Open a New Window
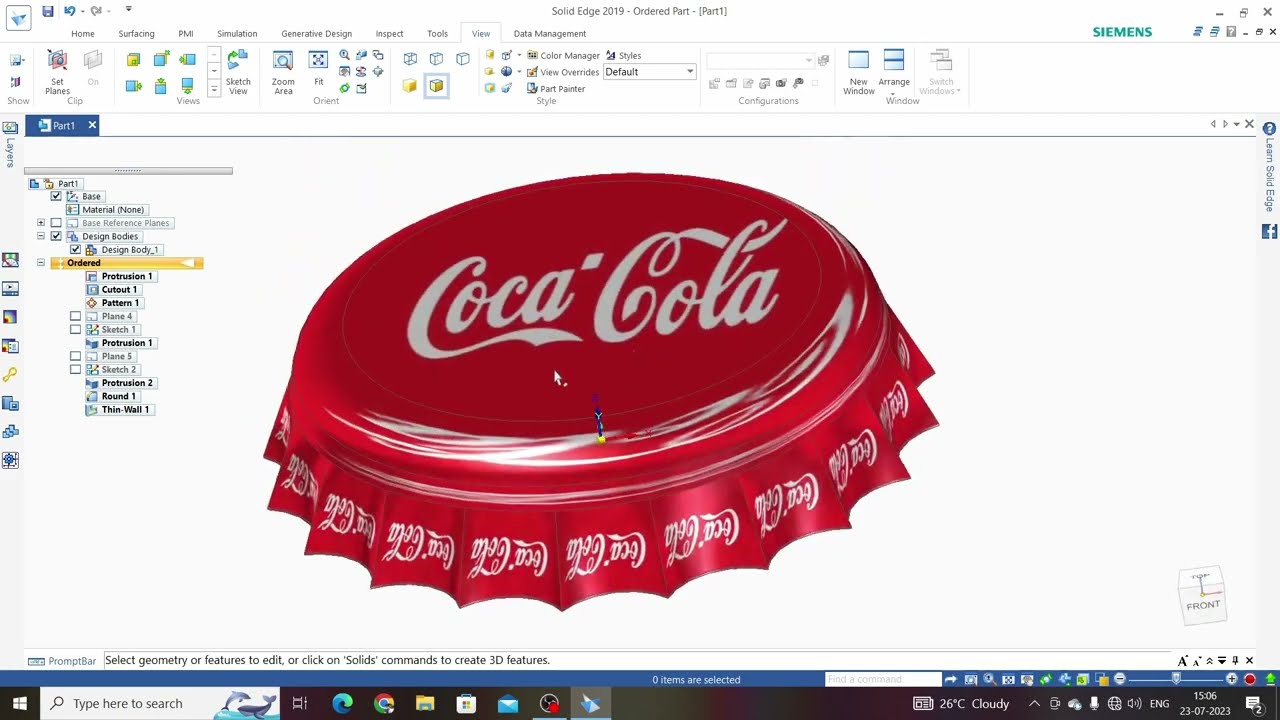The width and height of the screenshot is (1280, 720). coord(858,72)
